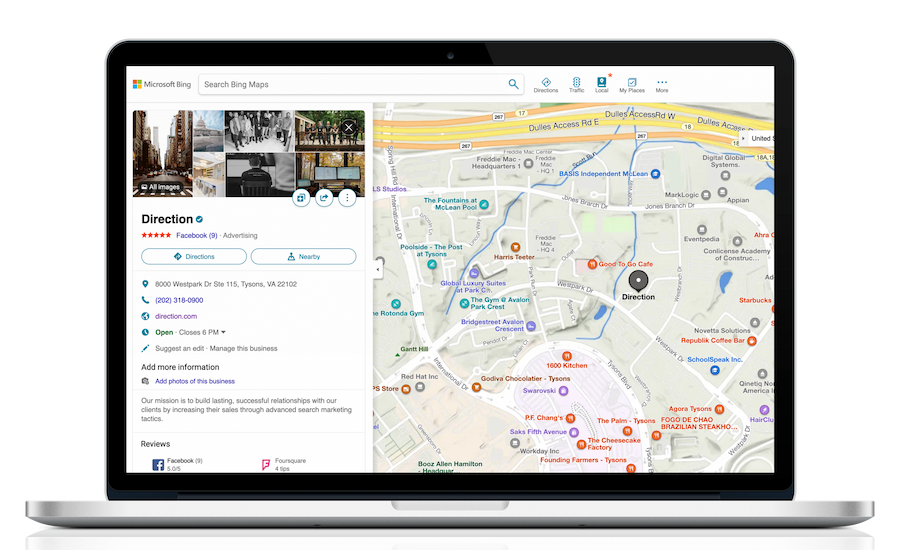This screenshot has width=900, height=550.
Task: Select the Swarovski shop marker
Action: (x=564, y=391)
